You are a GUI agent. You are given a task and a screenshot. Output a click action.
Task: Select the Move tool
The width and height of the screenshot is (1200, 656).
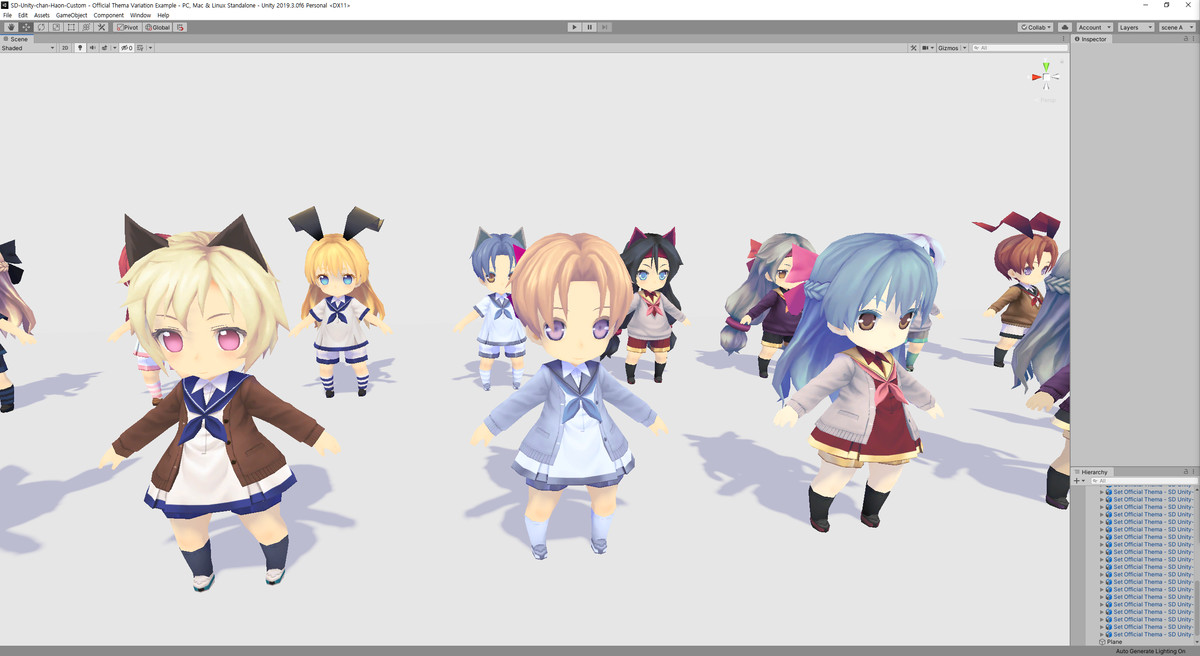(26, 27)
